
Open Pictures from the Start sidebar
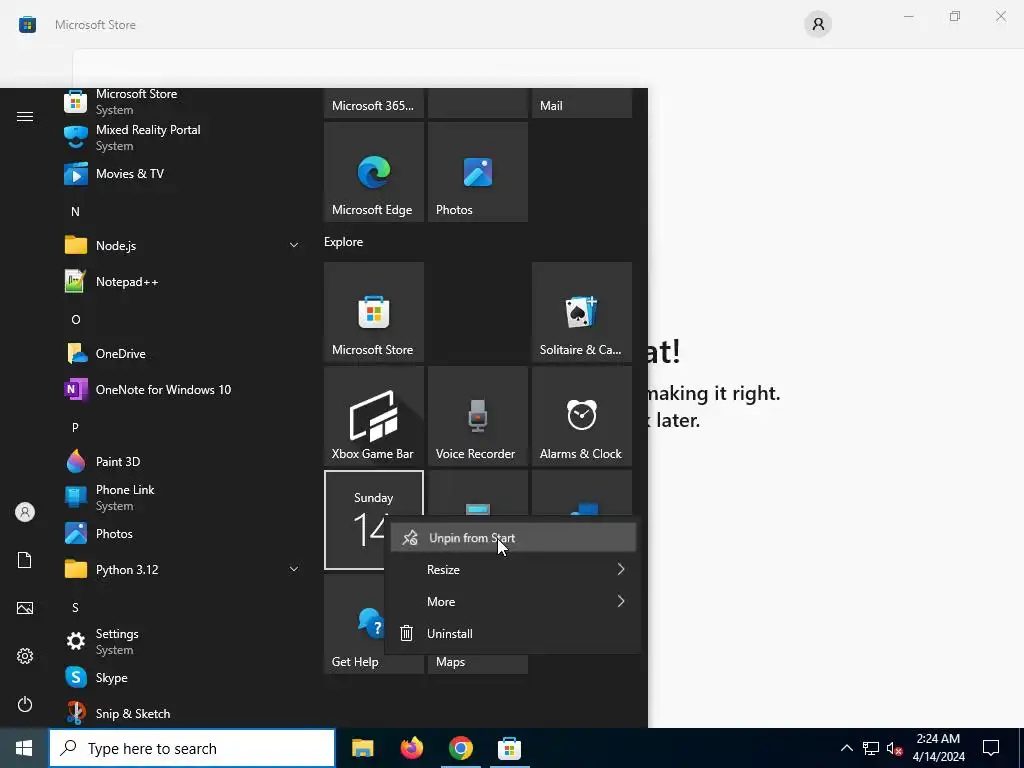click(x=25, y=608)
